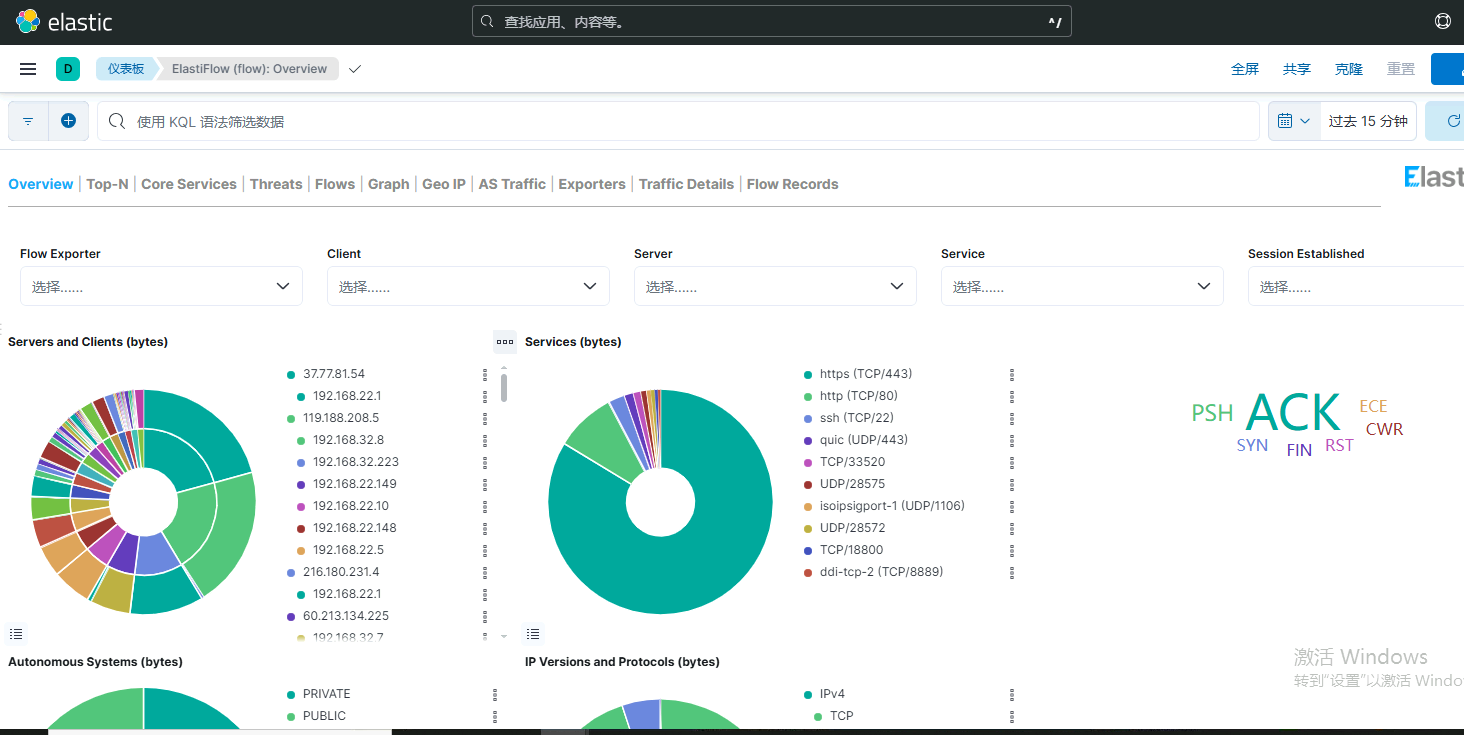The image size is (1464, 735).
Task: Open options menu for 216.180.231.4 legend
Action: [486, 573]
